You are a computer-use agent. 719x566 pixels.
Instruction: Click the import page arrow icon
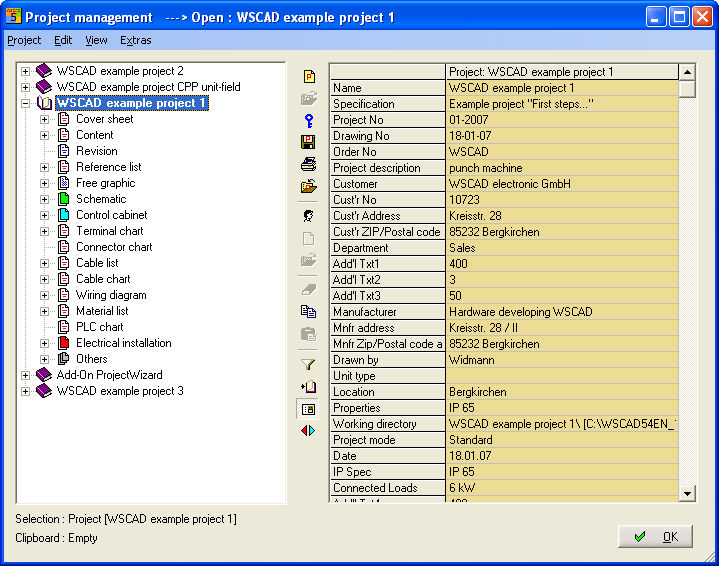coord(308,387)
